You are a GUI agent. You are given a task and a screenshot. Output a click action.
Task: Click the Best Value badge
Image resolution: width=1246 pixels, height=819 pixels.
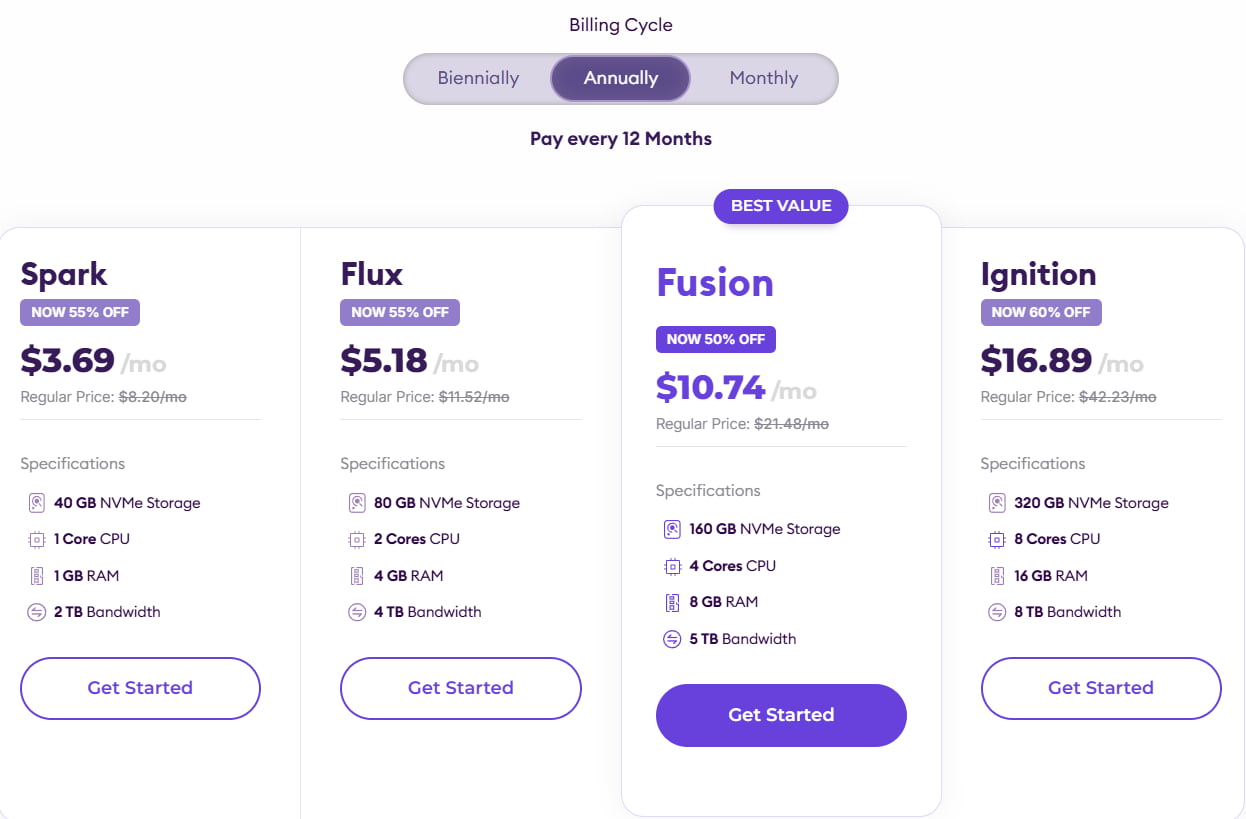tap(781, 206)
